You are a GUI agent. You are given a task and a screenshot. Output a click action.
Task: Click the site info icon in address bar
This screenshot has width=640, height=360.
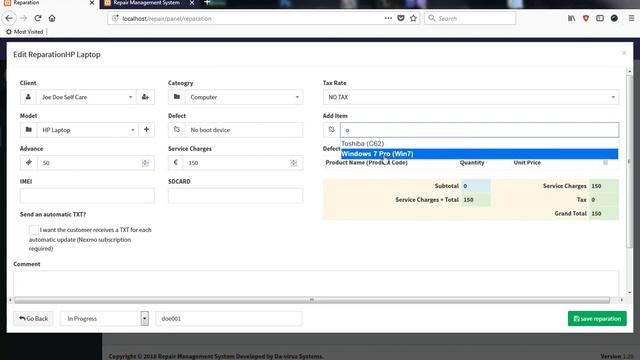[115, 18]
